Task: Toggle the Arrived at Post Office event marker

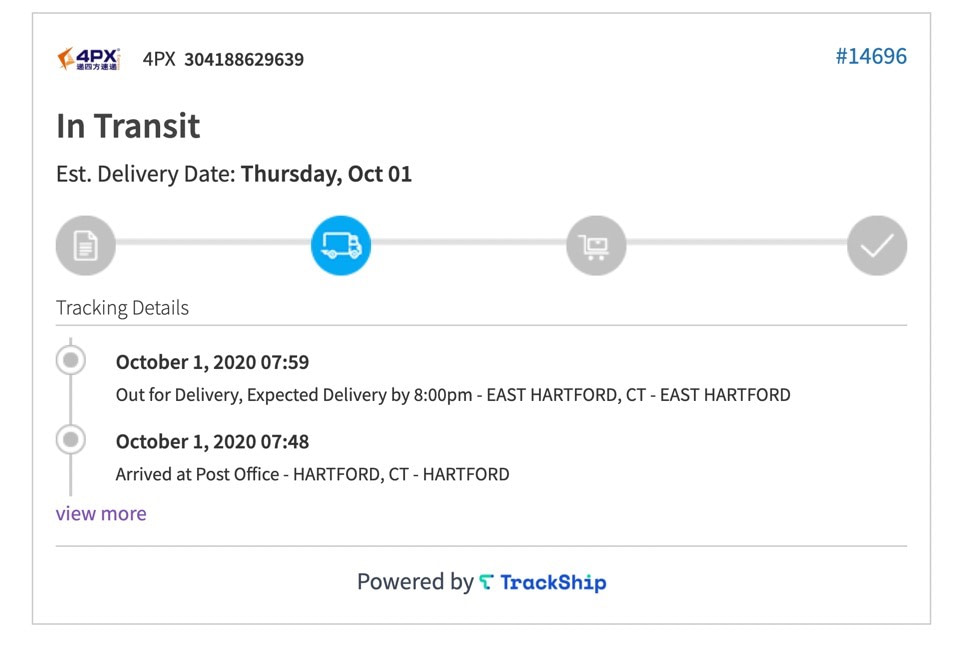Action: (x=70, y=439)
